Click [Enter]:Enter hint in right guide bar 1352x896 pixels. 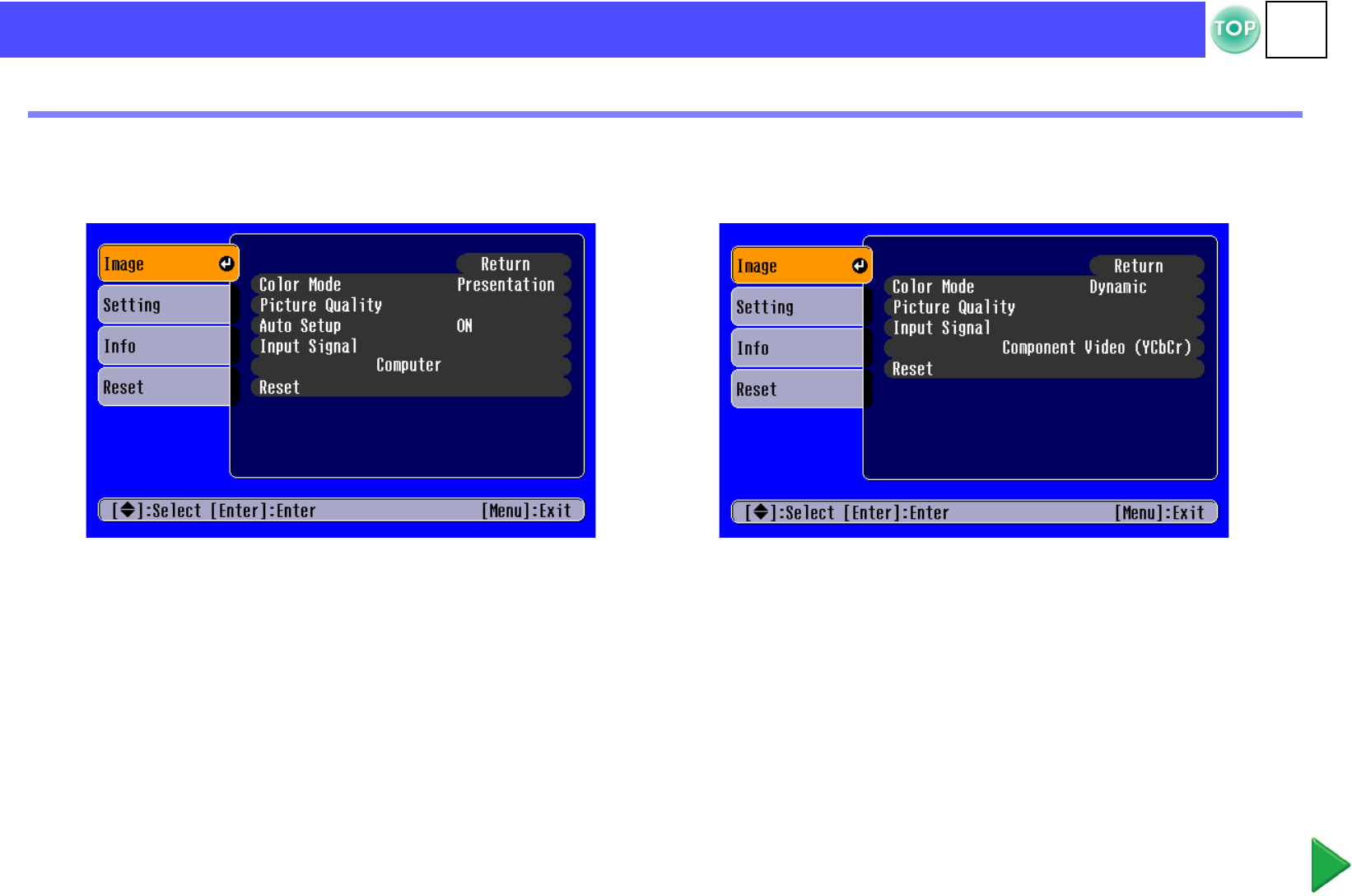point(896,513)
